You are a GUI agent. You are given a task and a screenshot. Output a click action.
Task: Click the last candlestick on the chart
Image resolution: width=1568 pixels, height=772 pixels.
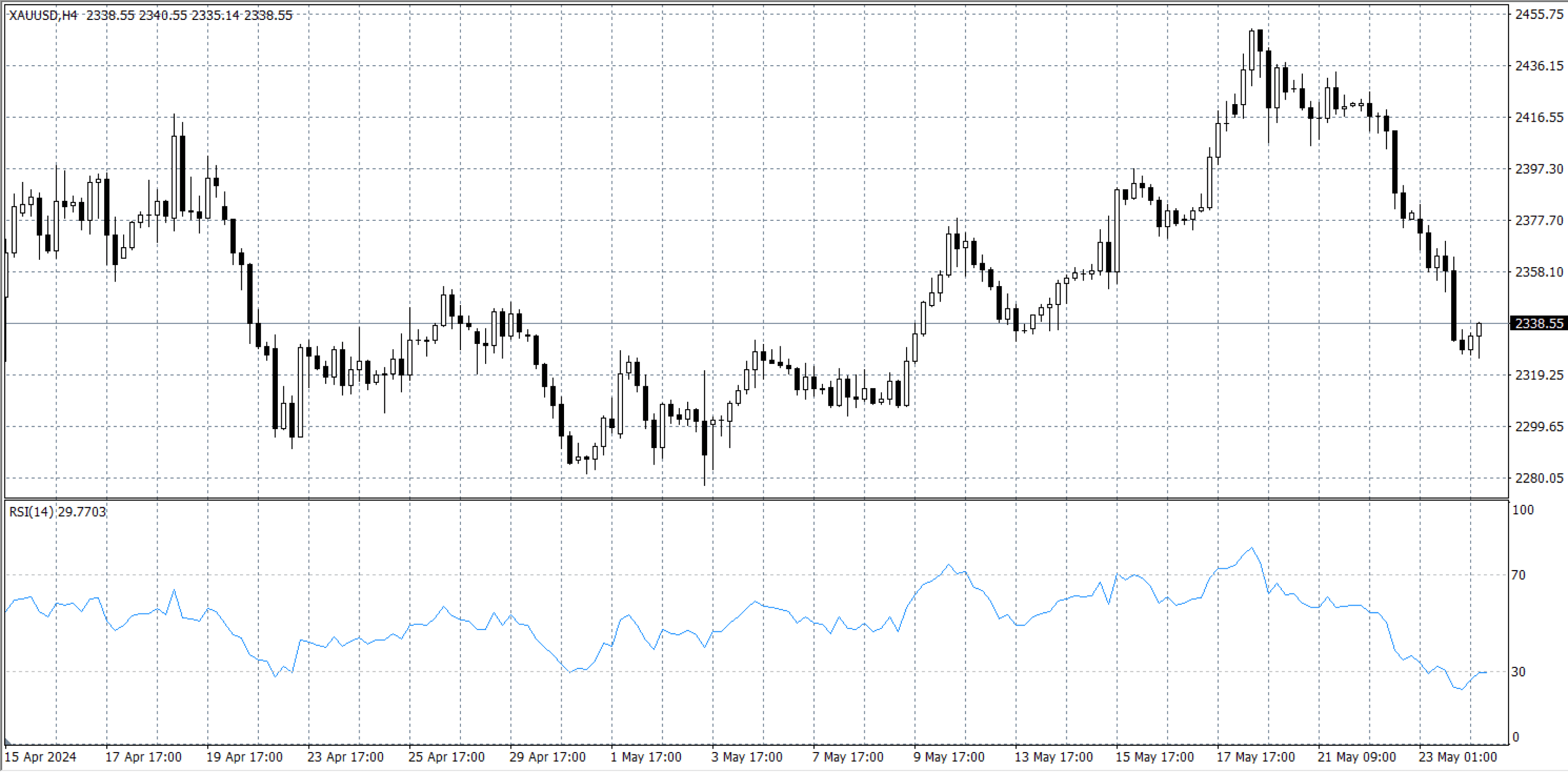[x=1479, y=330]
